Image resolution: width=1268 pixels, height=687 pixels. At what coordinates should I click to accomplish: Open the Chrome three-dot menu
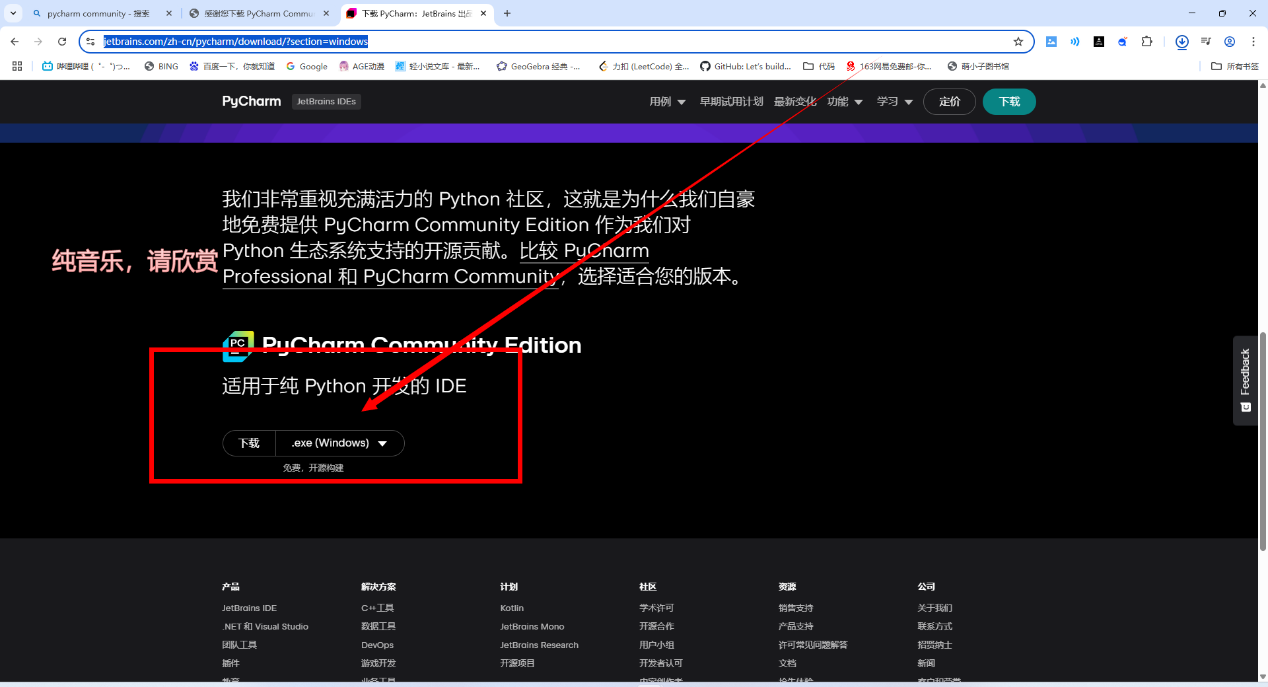pos(1253,41)
